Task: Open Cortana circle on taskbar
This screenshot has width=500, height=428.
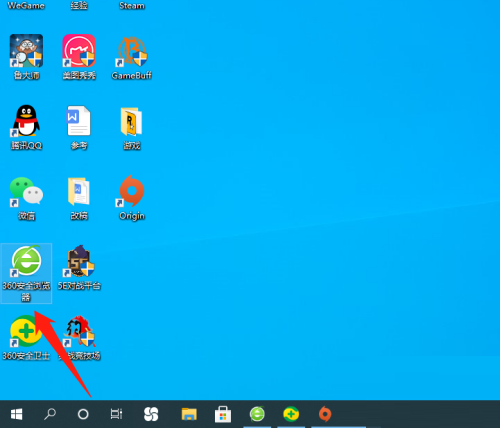Action: coord(83,414)
